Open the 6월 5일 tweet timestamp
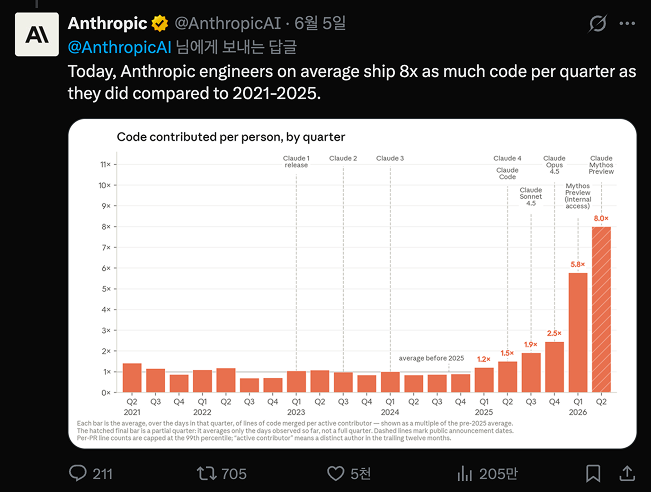Image resolution: width=651 pixels, height=492 pixels. (x=320, y=23)
